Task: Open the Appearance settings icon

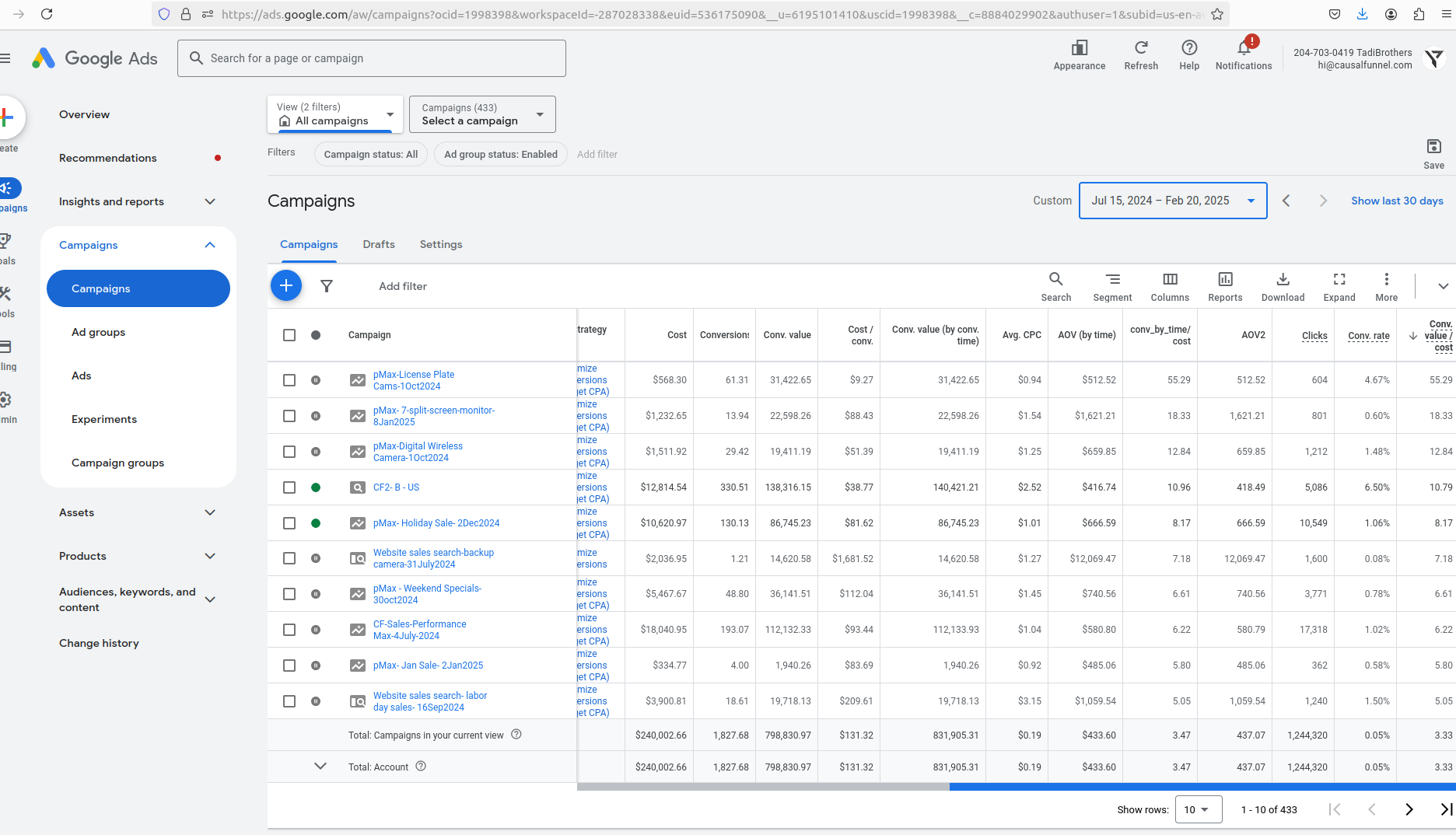Action: click(x=1079, y=48)
